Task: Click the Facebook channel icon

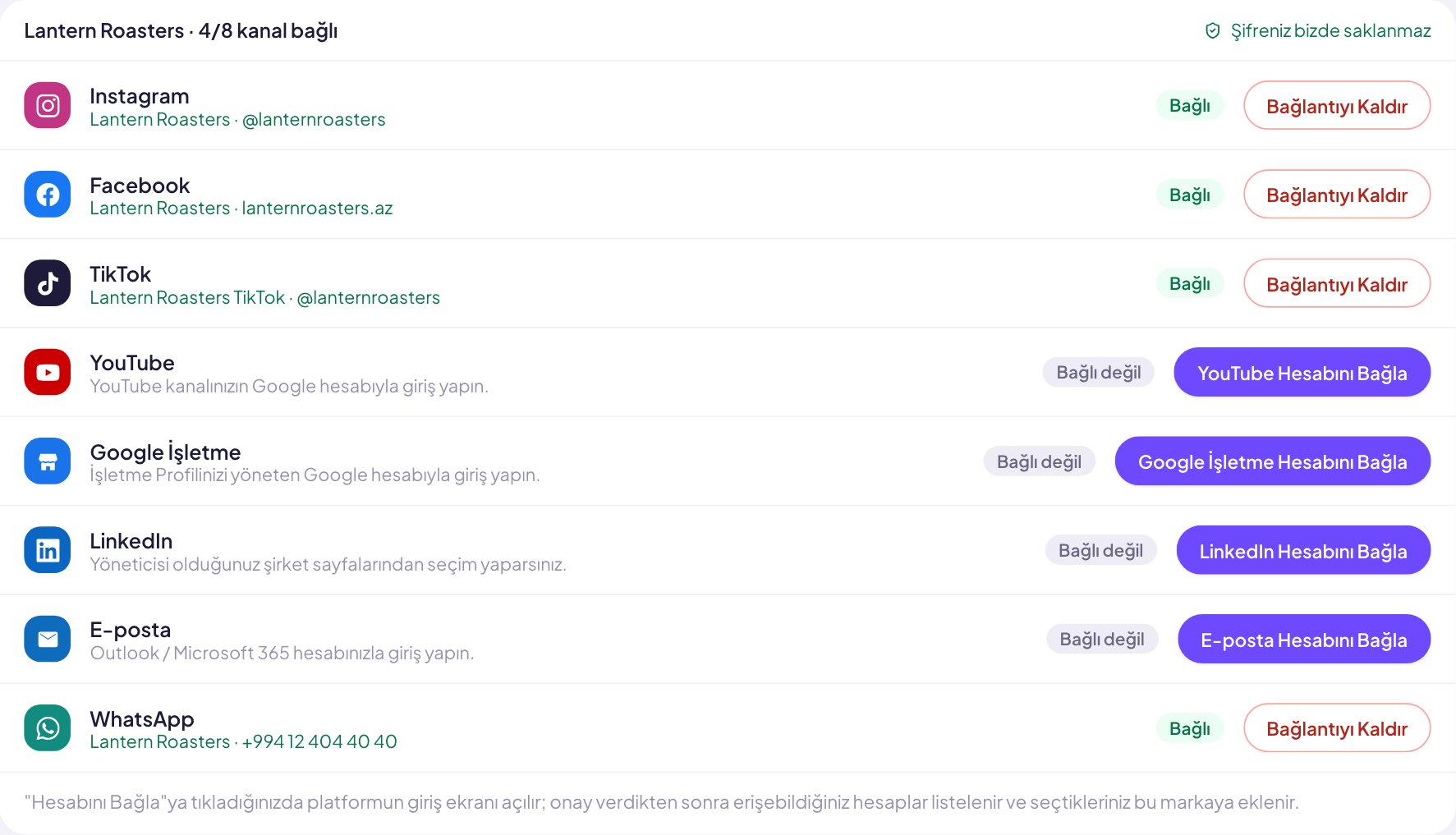Action: 48,195
